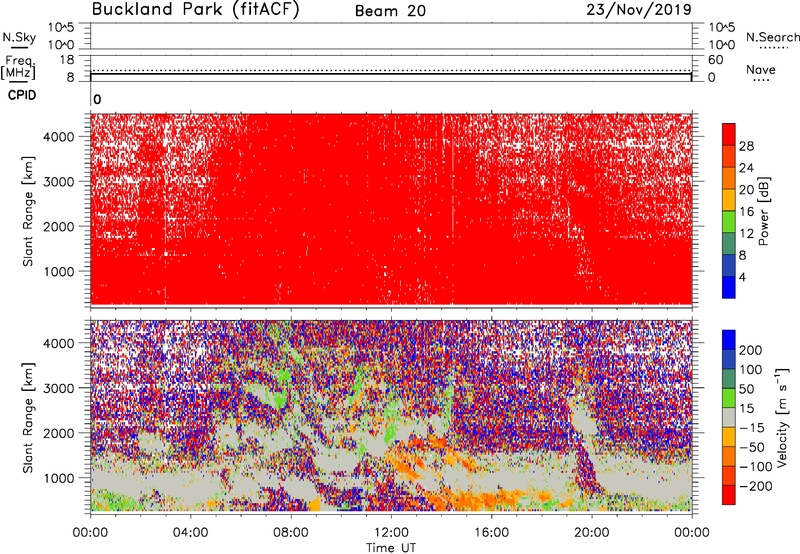Click the 'Time UT' axis label
Image resolution: width=800 pixels, height=554 pixels.
[x=391, y=548]
